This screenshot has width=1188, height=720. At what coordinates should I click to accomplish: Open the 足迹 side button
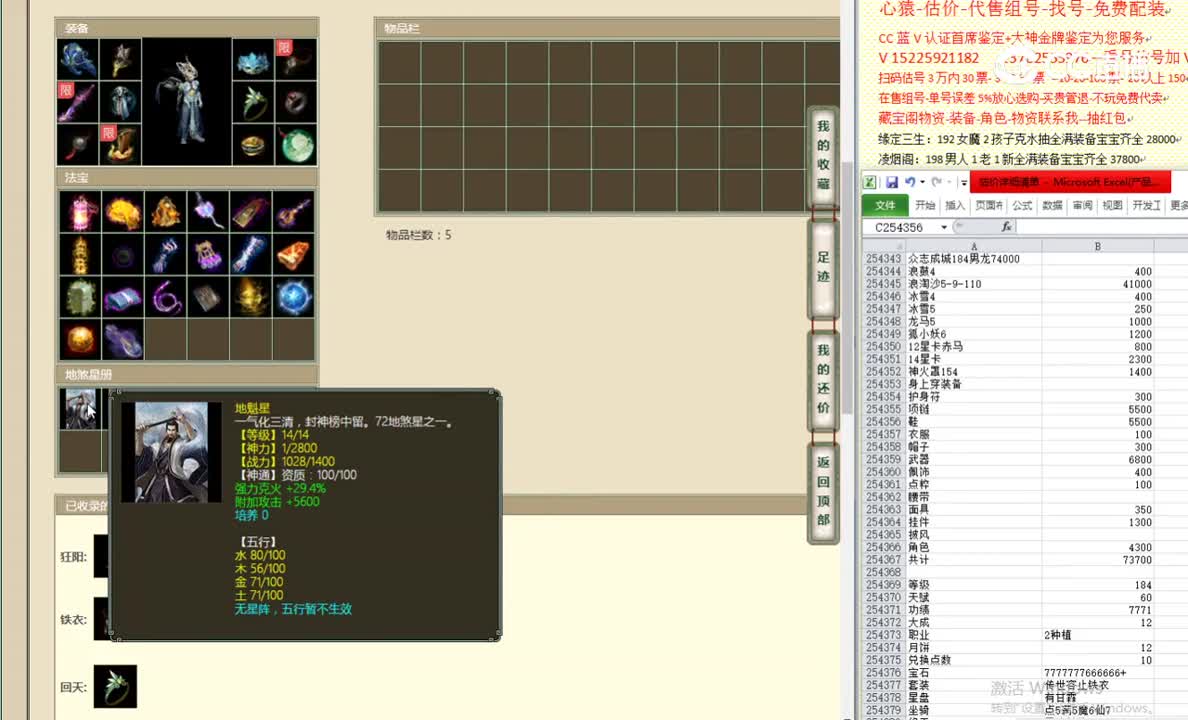(x=823, y=267)
